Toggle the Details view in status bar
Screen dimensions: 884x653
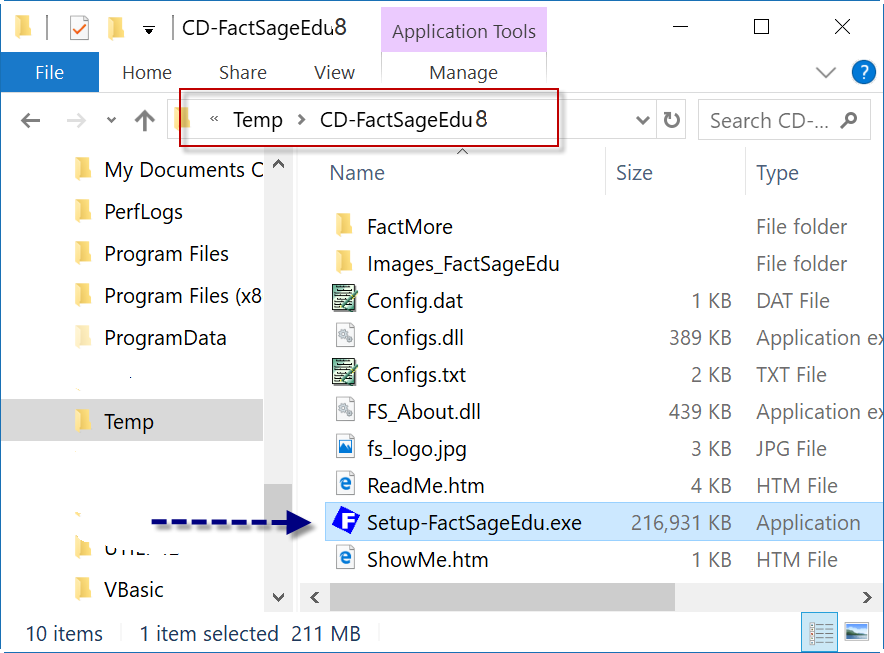(819, 633)
